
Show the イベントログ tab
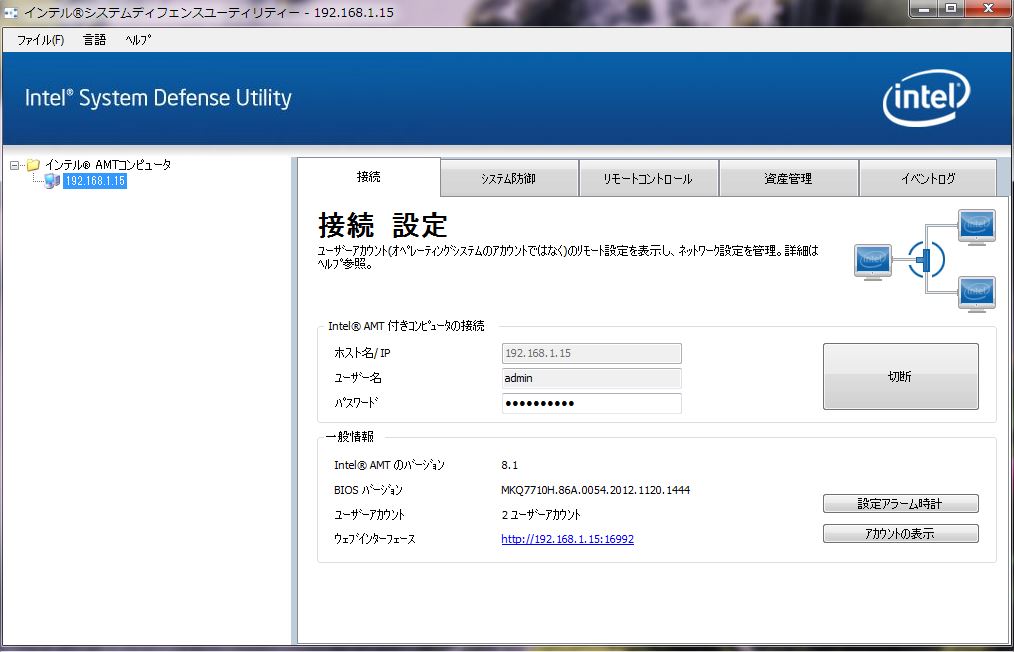tap(927, 179)
